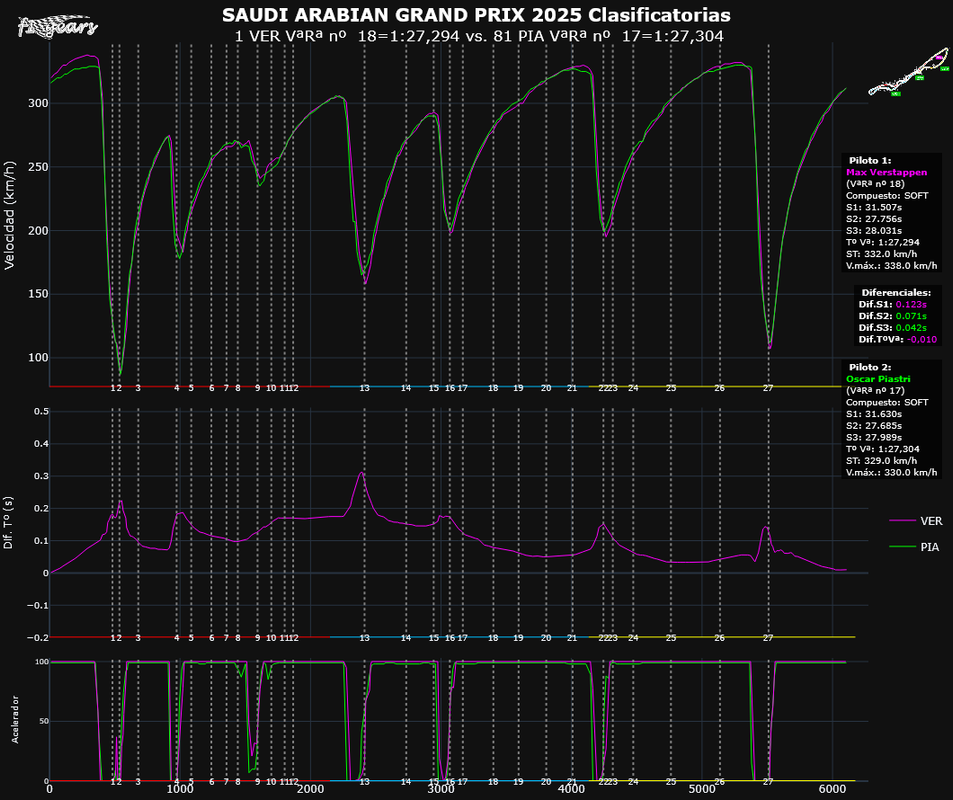This screenshot has width=953, height=800.
Task: Click 'S2: 27.685s' sector time
Action: click(x=873, y=426)
